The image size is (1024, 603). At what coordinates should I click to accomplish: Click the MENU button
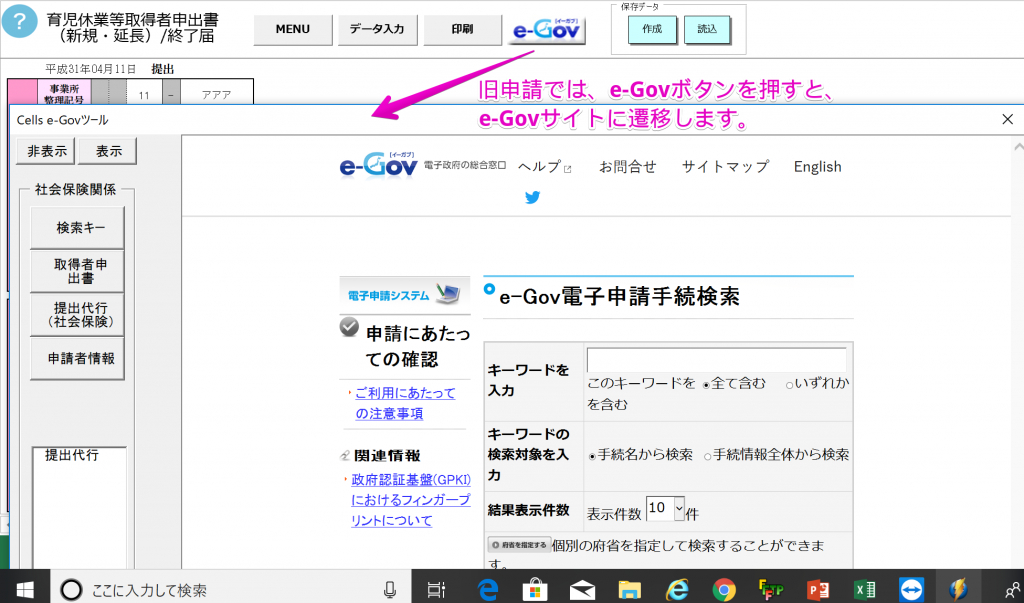point(293,29)
